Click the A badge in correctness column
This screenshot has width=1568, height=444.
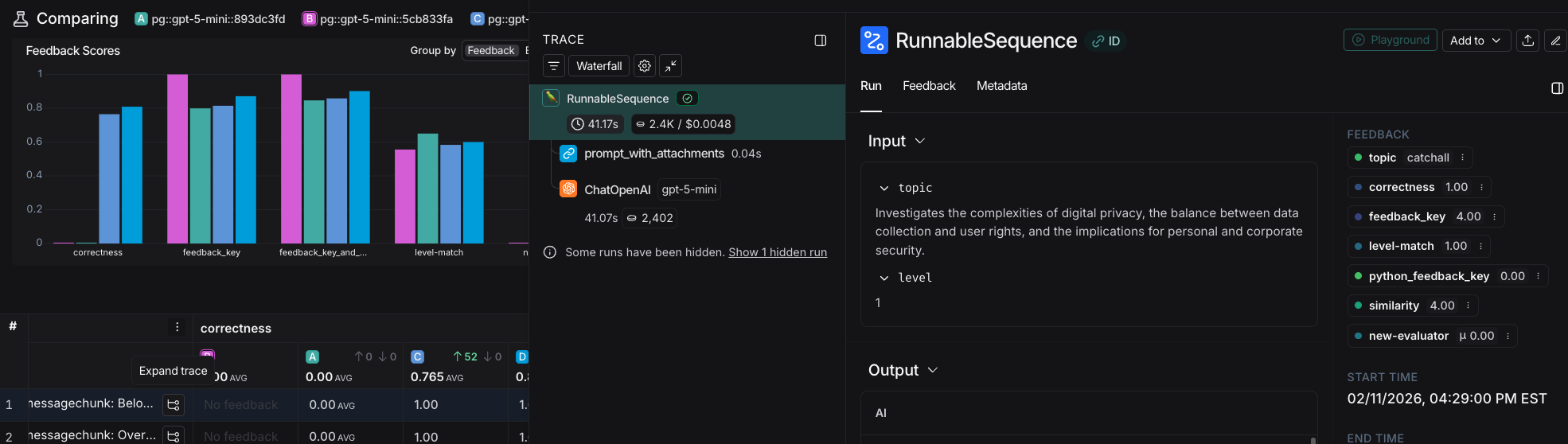313,357
